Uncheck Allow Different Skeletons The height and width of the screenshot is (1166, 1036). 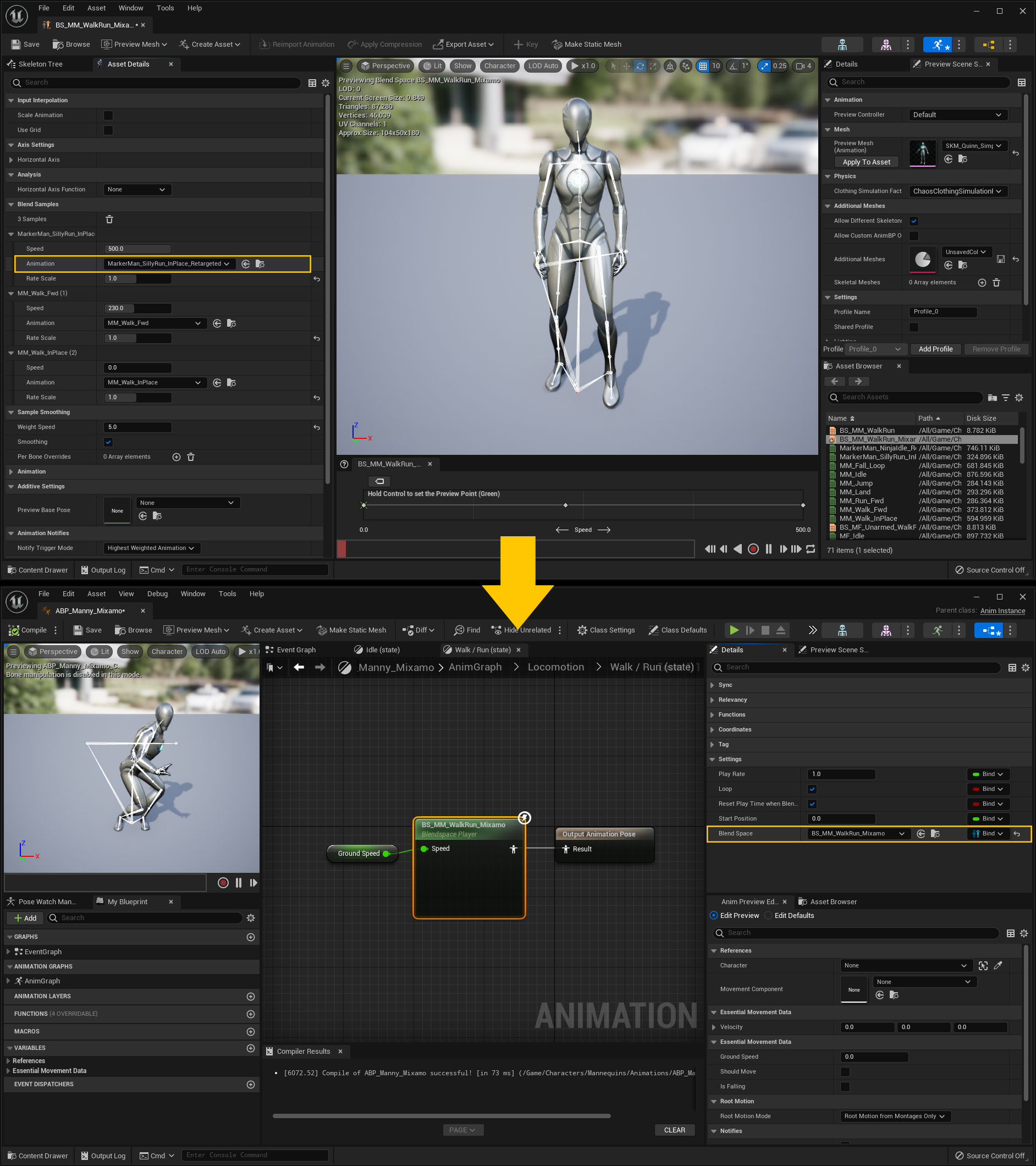click(914, 221)
